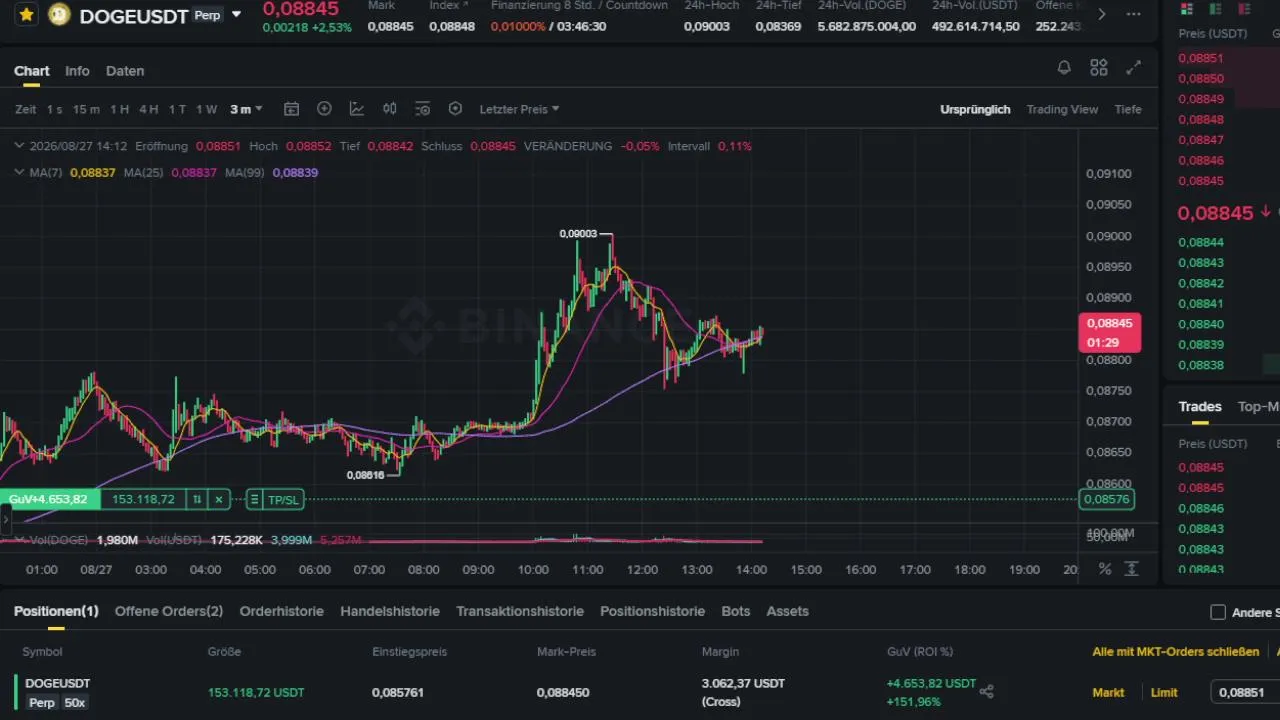Open the Bots tab

[x=735, y=611]
